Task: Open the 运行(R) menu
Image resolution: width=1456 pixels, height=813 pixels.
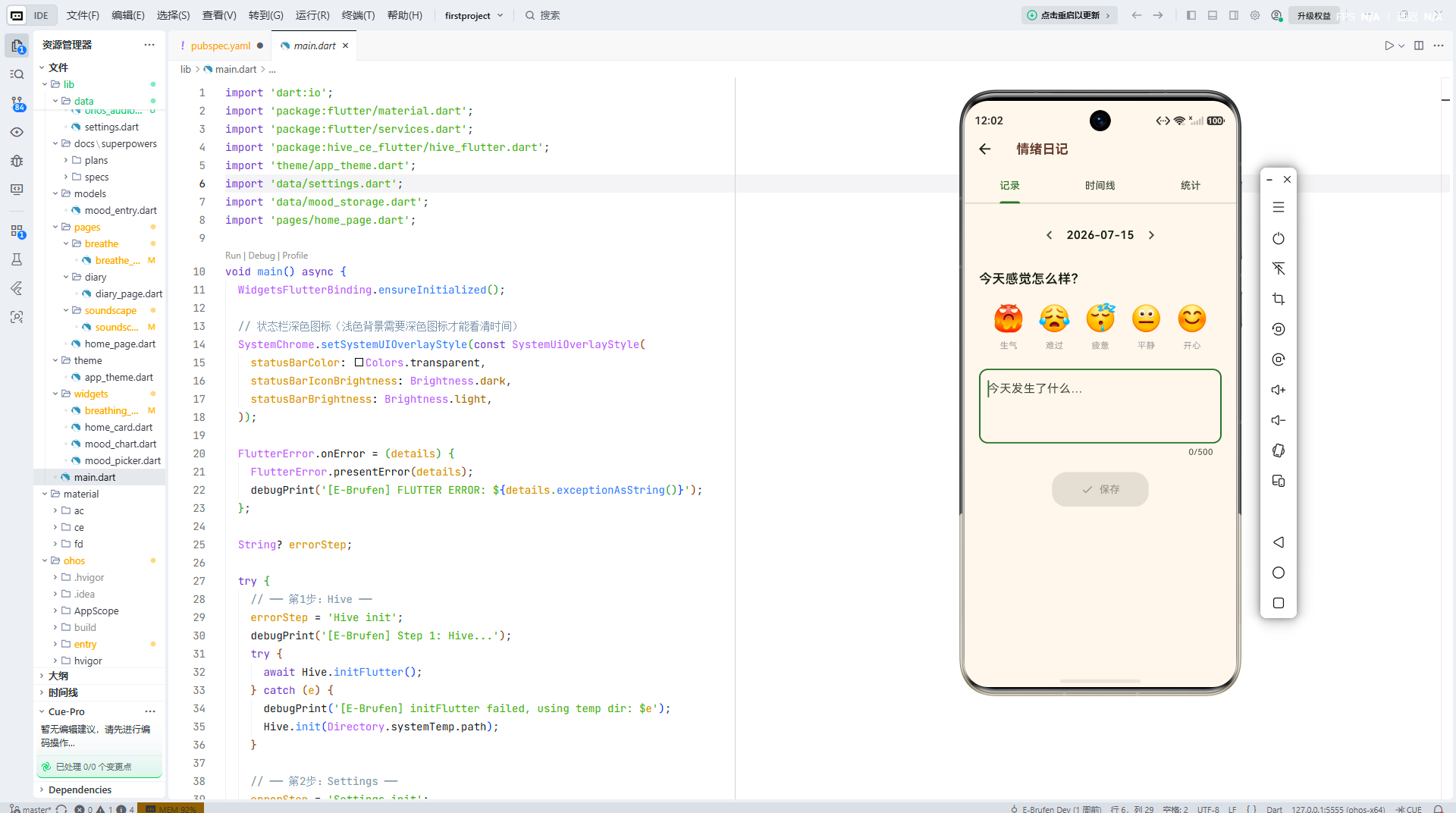Action: coord(312,15)
